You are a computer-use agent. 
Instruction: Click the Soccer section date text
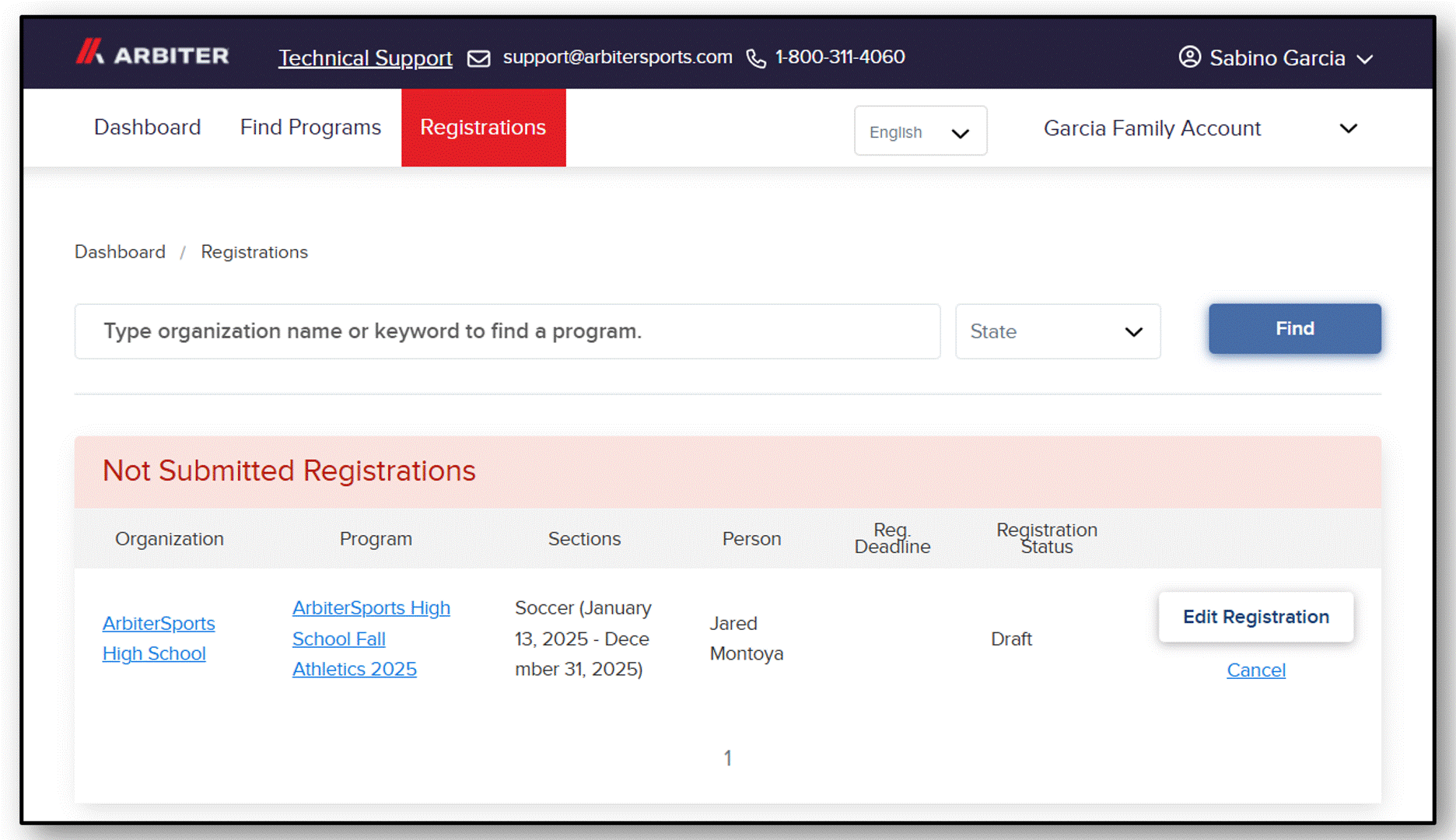pyautogui.click(x=583, y=639)
